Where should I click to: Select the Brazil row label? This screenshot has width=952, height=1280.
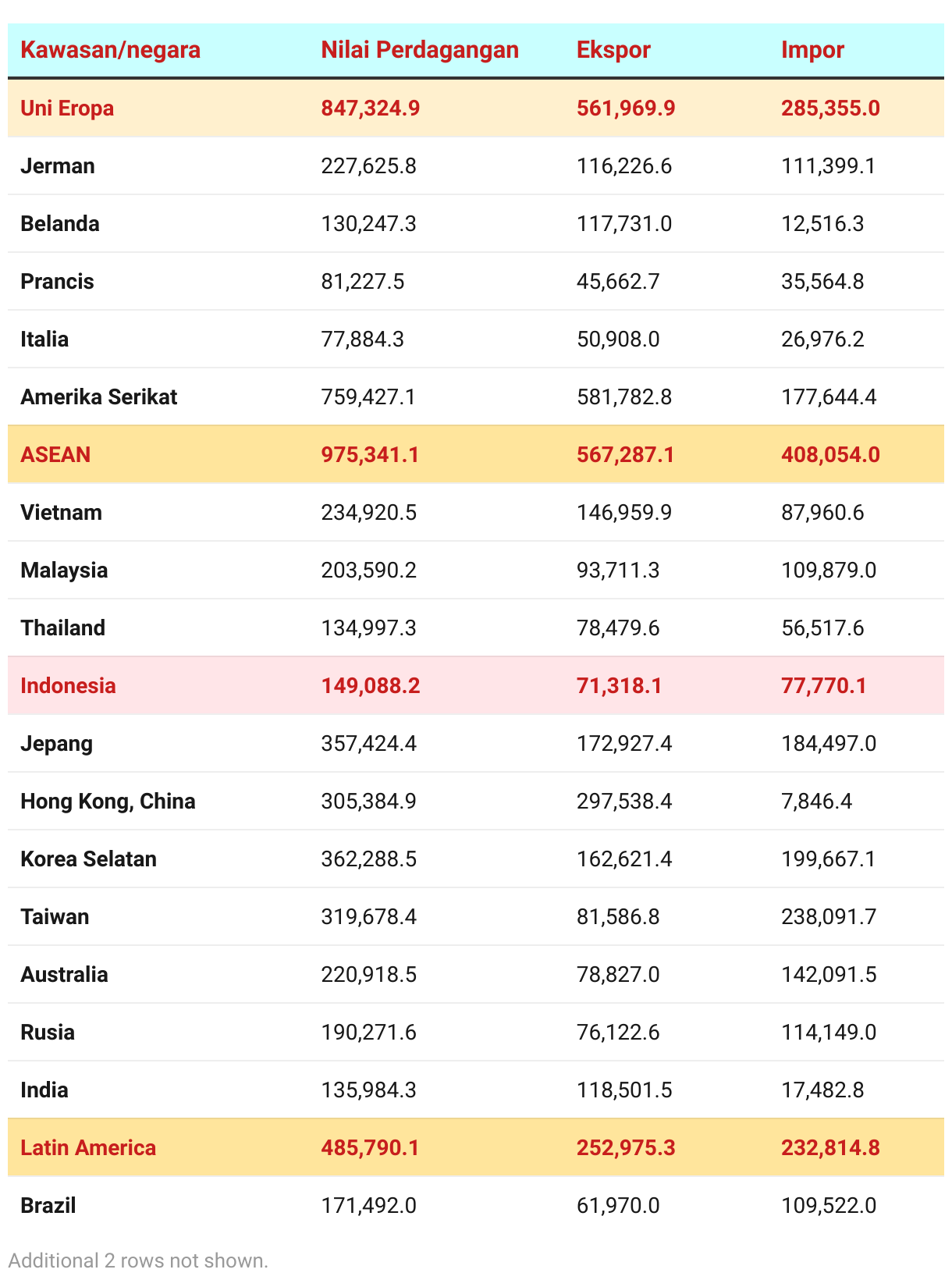[x=48, y=1205]
